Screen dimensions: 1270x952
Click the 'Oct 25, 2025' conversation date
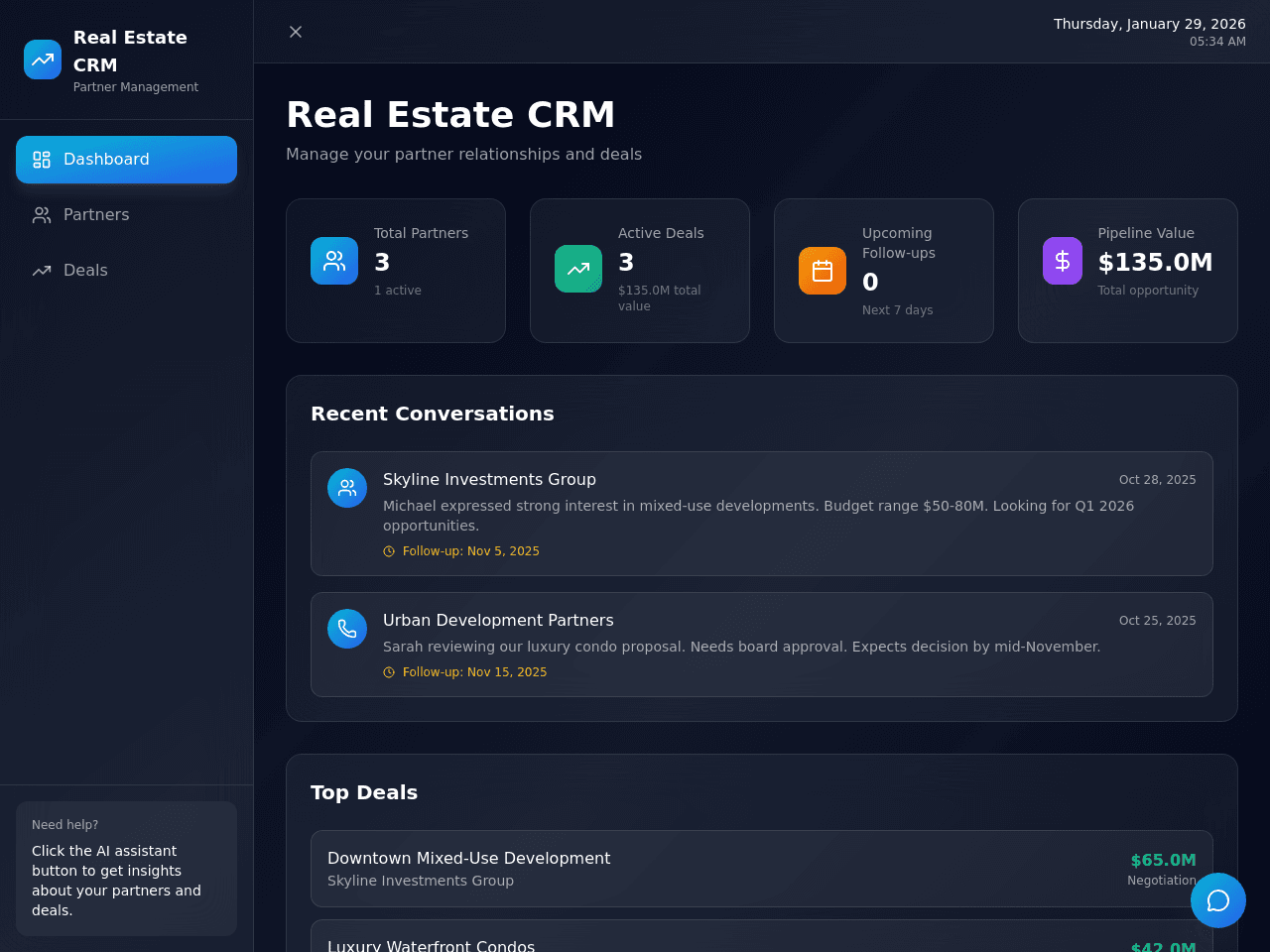[x=1158, y=621]
